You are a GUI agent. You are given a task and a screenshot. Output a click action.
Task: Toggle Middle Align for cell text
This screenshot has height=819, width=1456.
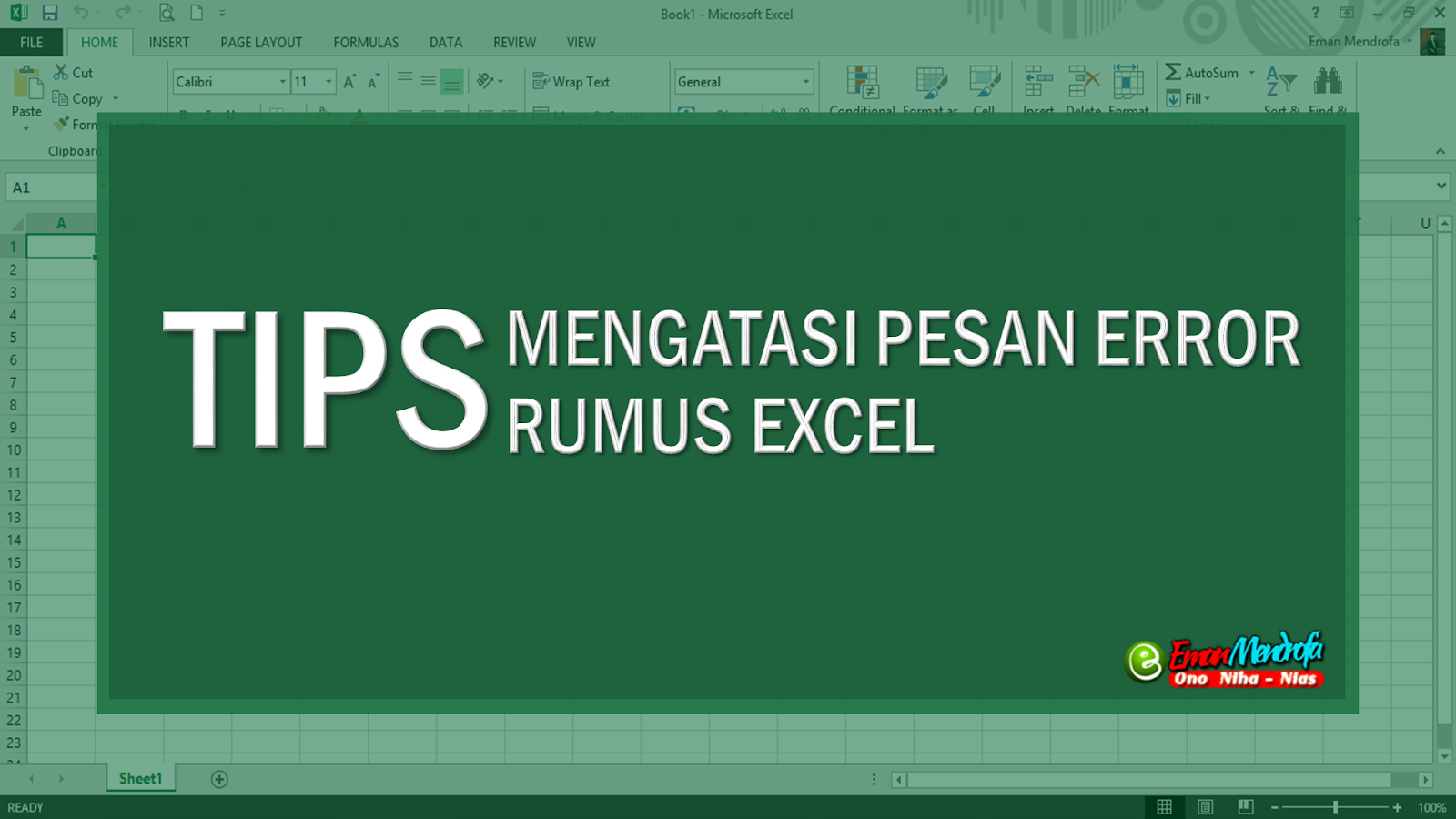428,81
